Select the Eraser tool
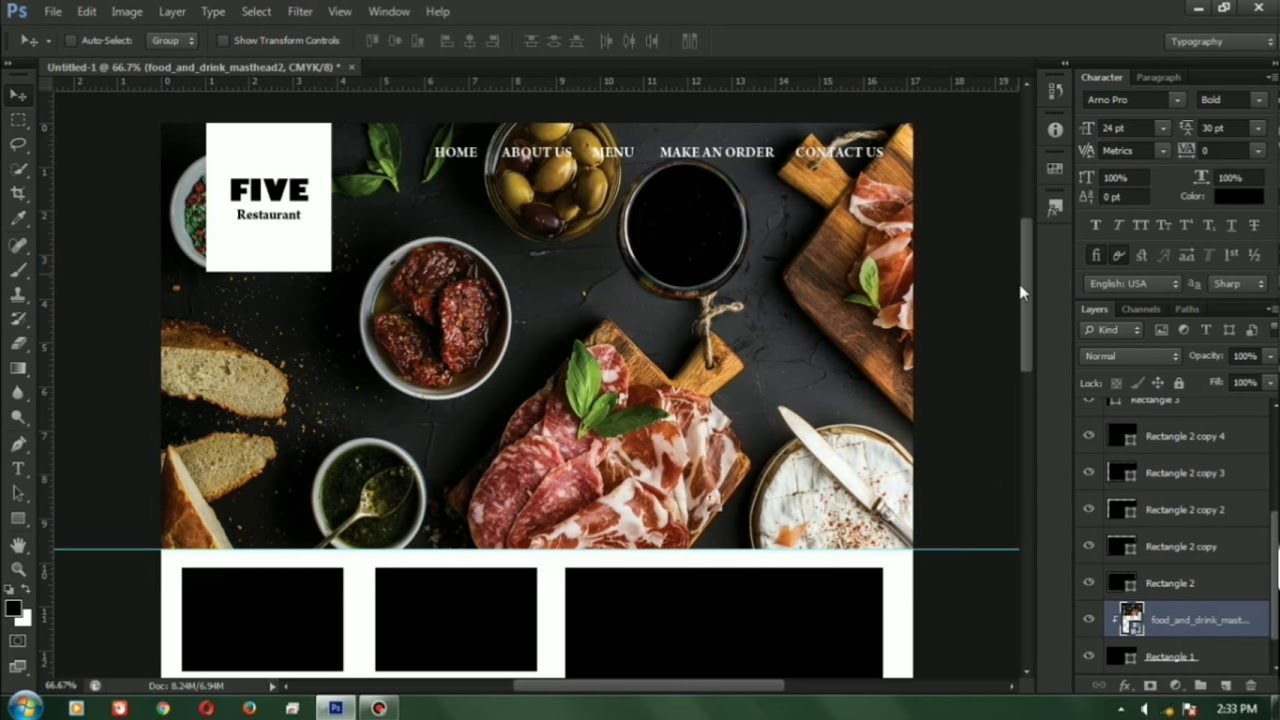The width and height of the screenshot is (1280, 720). [x=18, y=343]
